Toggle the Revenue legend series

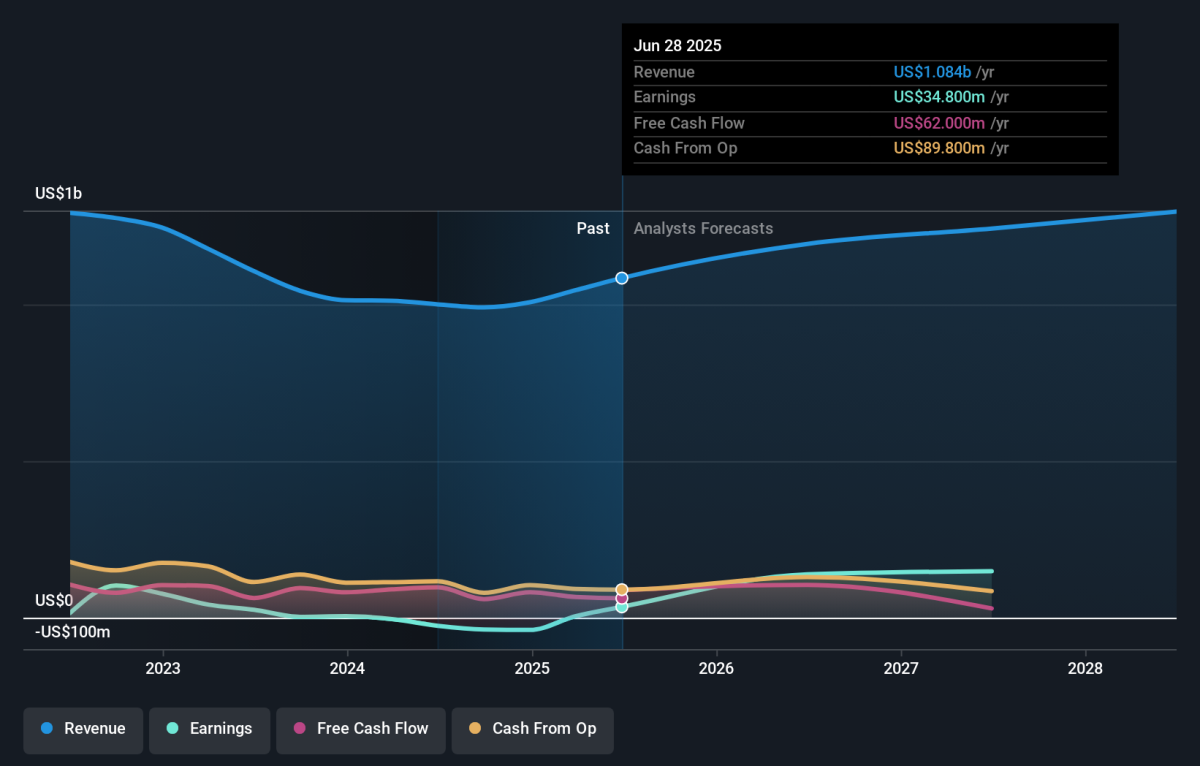84,729
